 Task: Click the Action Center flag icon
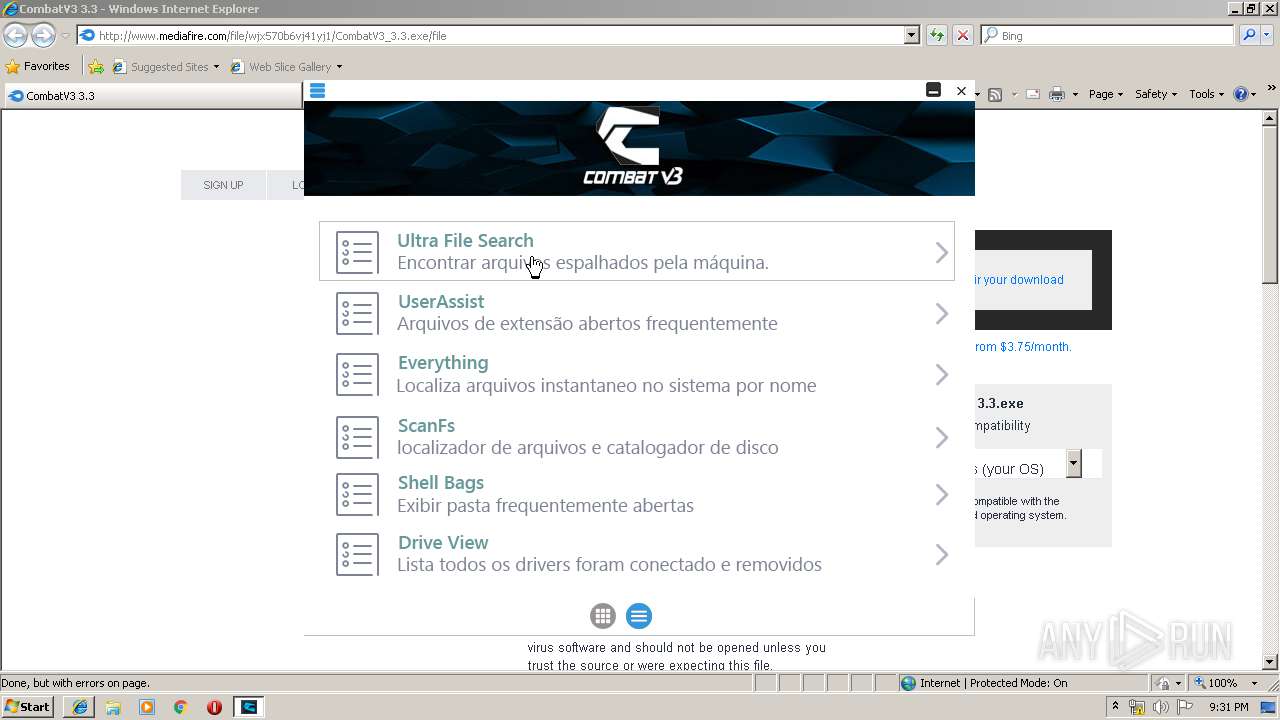point(1183,707)
